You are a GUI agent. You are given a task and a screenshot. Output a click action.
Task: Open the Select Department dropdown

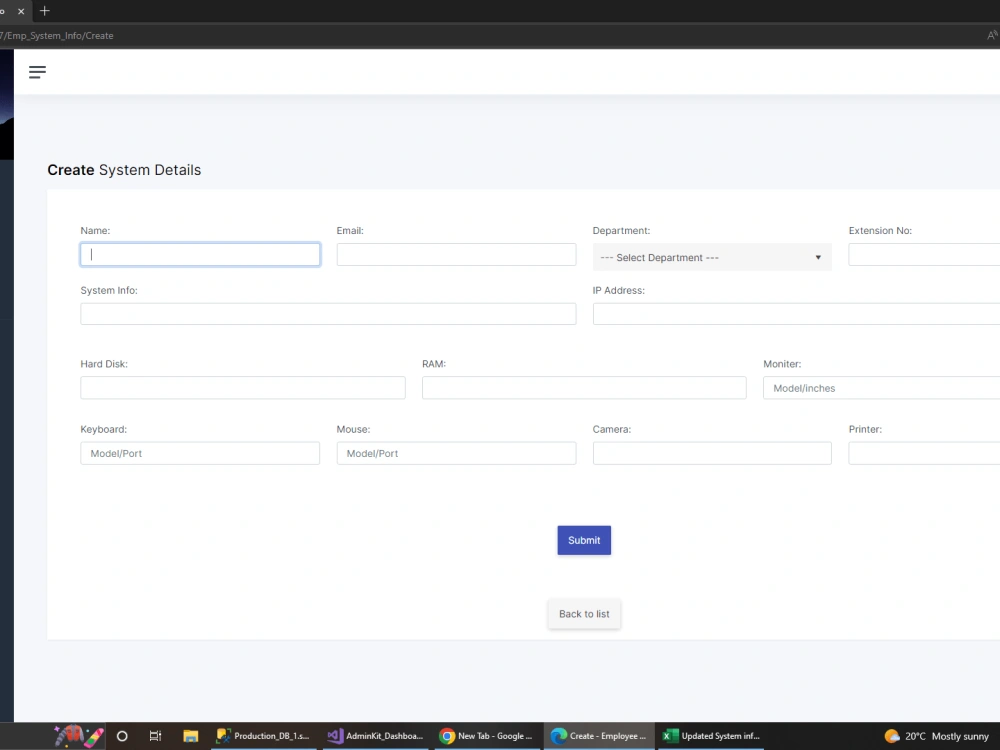tap(712, 257)
